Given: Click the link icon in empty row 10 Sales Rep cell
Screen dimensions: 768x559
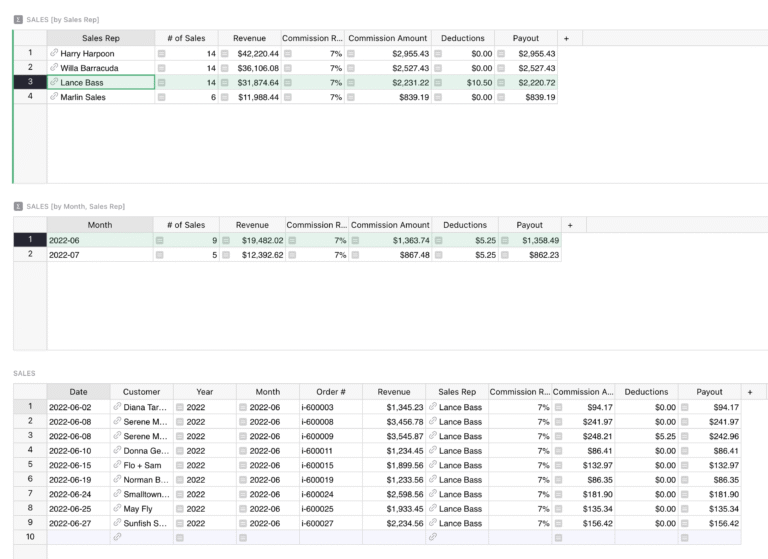Looking at the screenshot, I should click(x=432, y=537).
